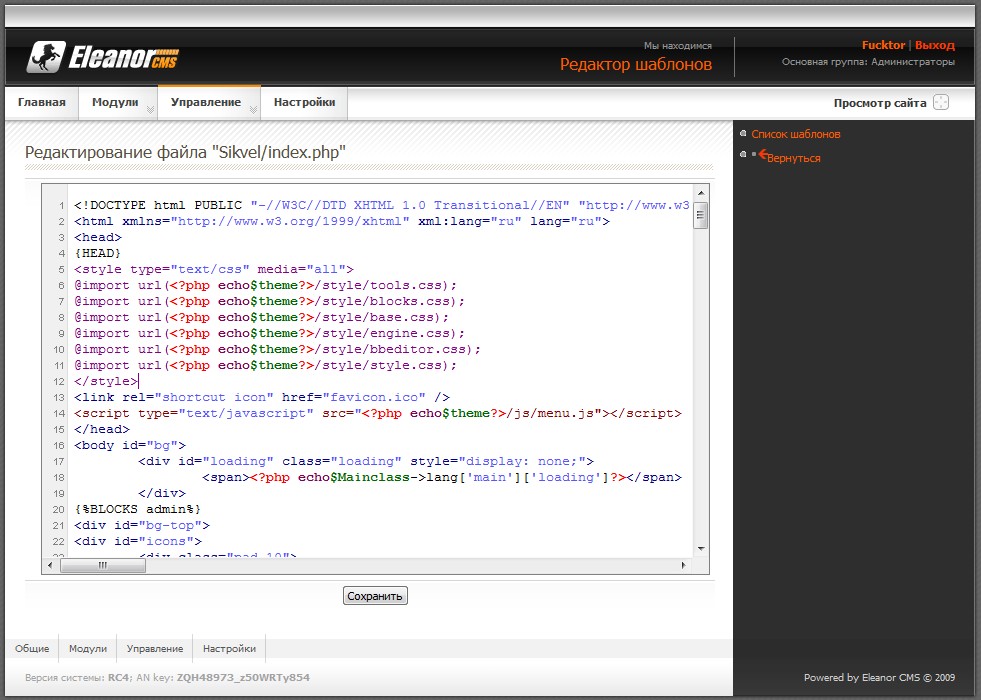The width and height of the screenshot is (981, 700).
Task: Open the footer Модули link
Action: coord(88,649)
